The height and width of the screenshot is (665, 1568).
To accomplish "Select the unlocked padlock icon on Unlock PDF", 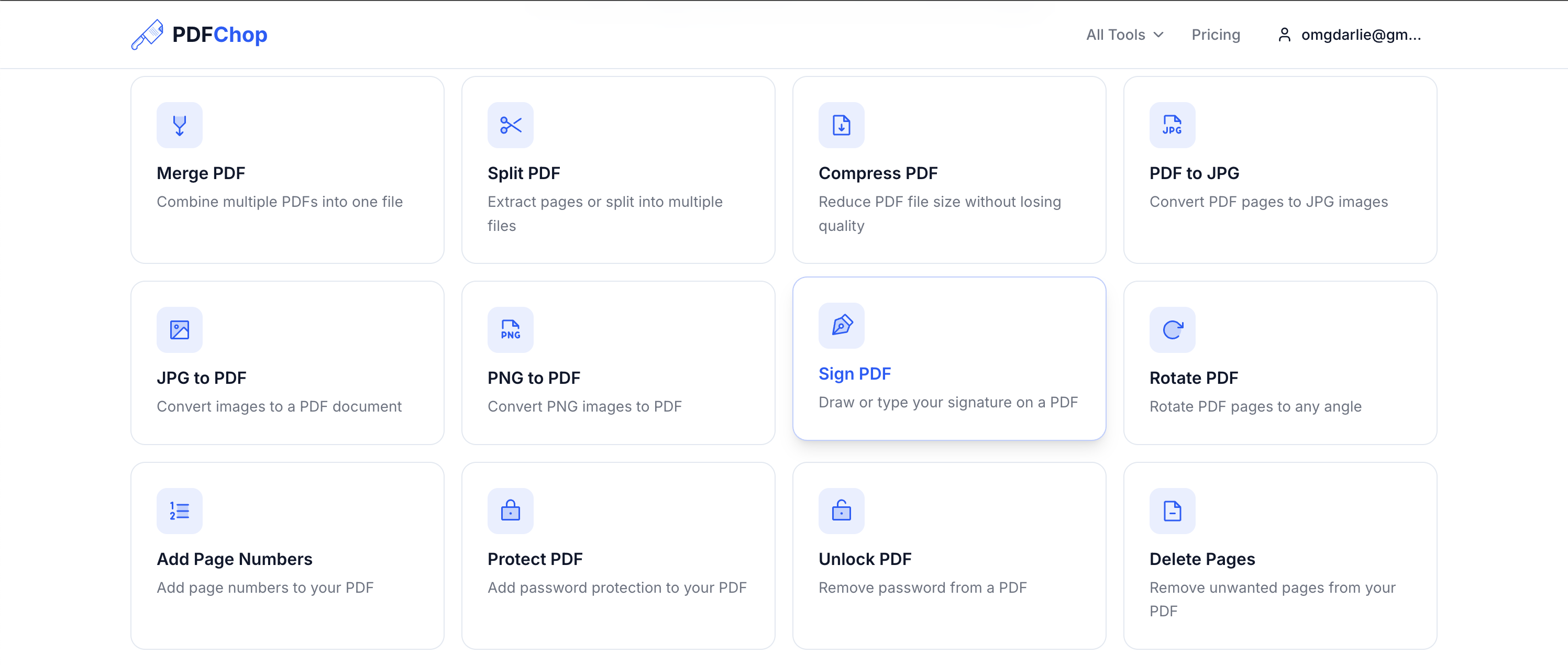I will [x=841, y=511].
